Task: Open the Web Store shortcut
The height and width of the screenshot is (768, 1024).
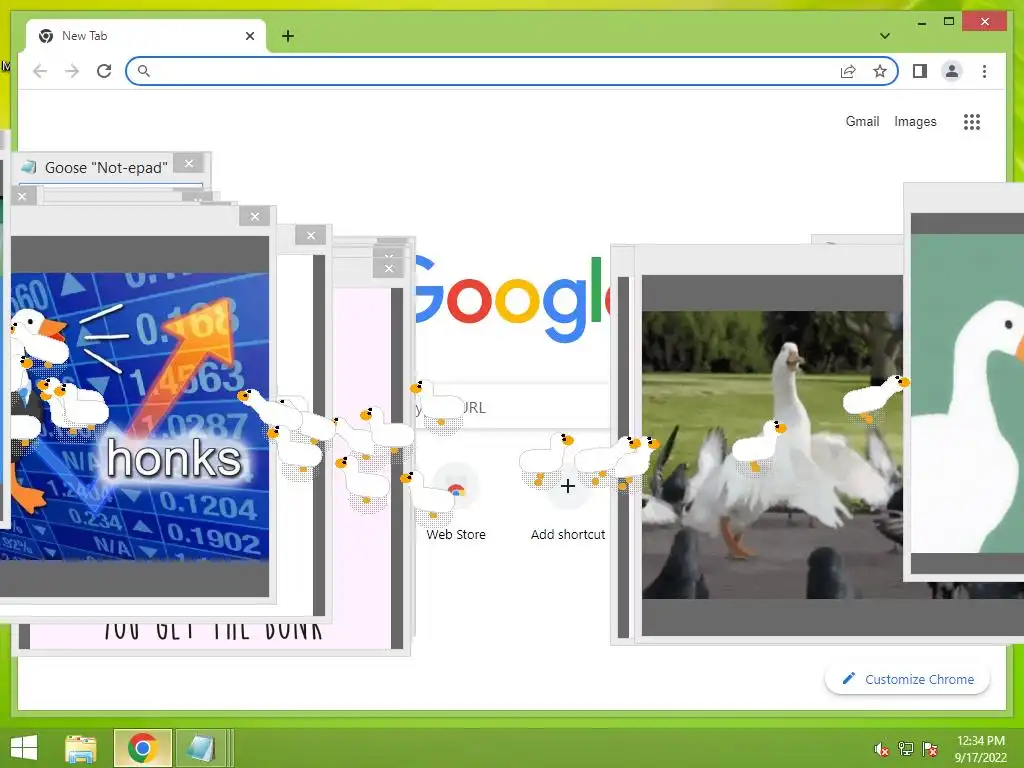Action: click(x=456, y=503)
